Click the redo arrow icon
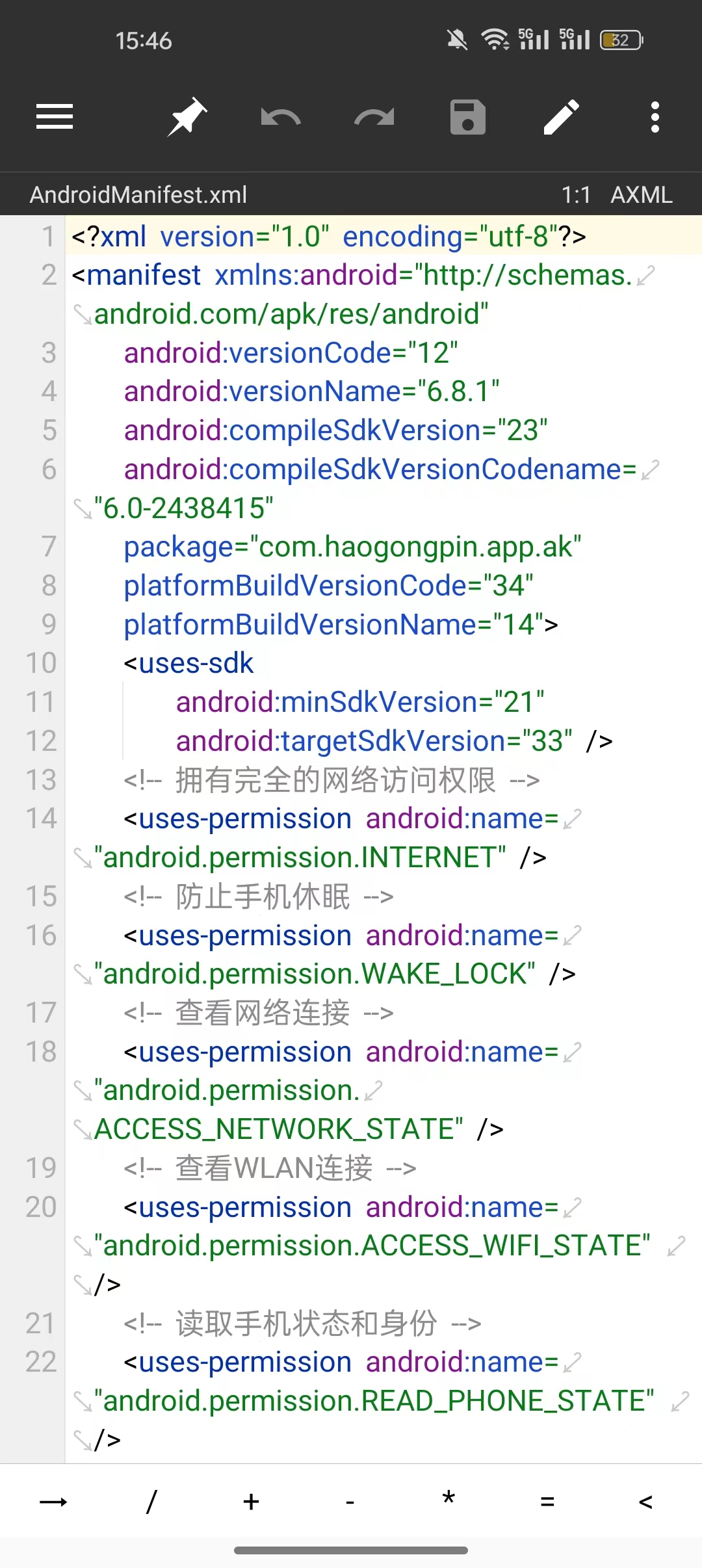This screenshot has height=1568, width=702. point(374,117)
